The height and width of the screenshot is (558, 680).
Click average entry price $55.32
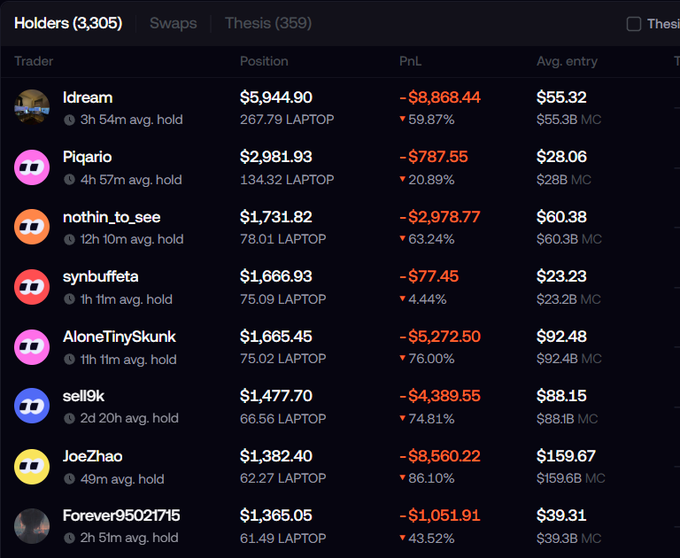coord(562,98)
